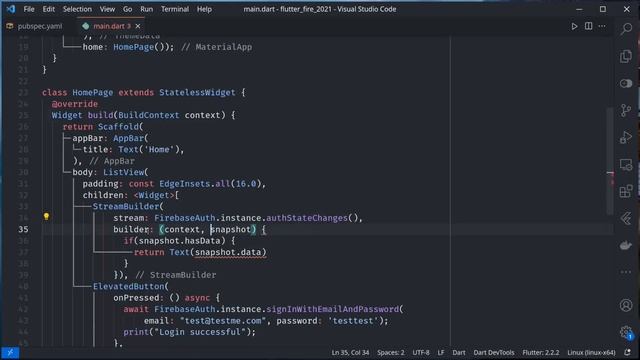Click the 'testtest' password string
This screenshot has width=640, height=360.
(353, 321)
